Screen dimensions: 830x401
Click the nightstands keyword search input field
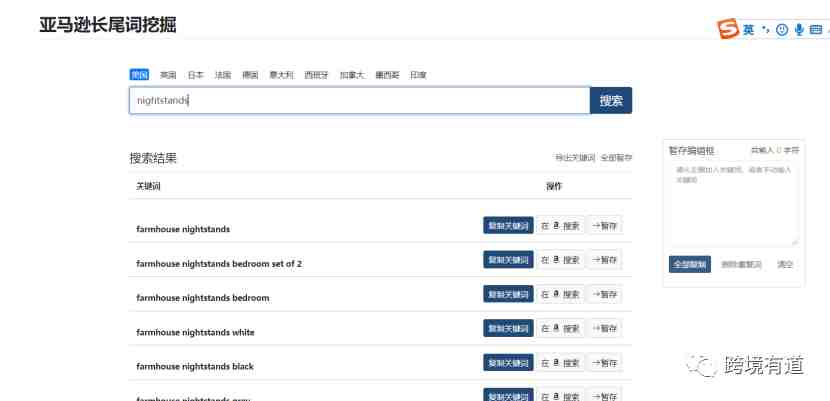click(359, 101)
